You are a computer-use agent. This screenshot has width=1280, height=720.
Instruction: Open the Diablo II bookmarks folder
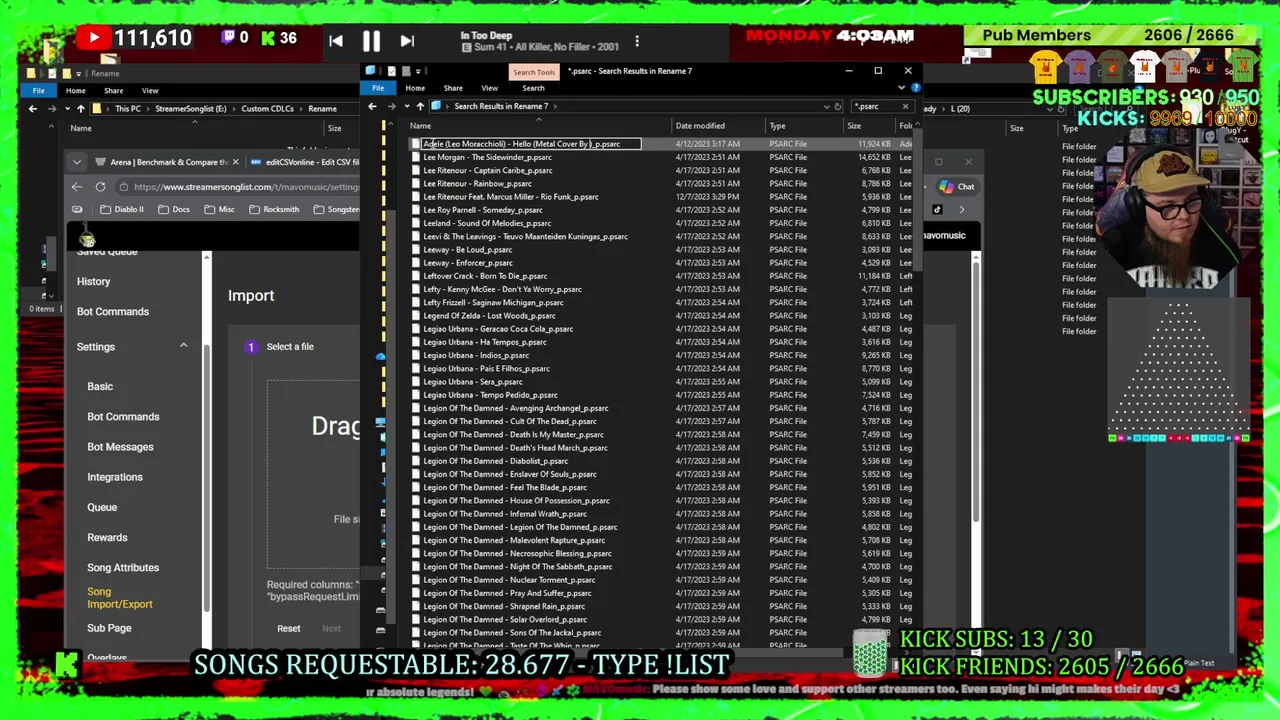coord(122,209)
